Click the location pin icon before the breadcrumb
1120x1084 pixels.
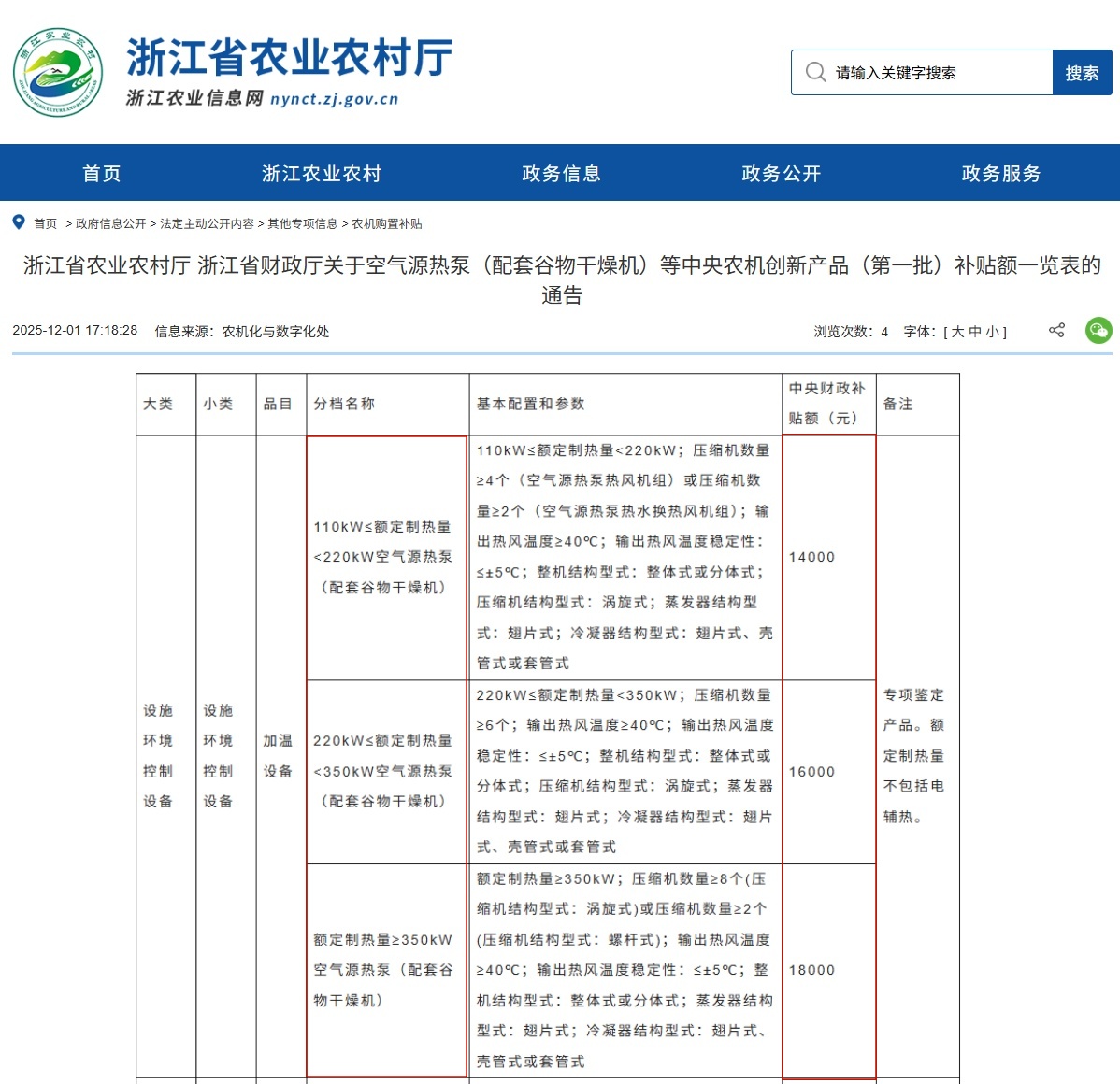[19, 222]
